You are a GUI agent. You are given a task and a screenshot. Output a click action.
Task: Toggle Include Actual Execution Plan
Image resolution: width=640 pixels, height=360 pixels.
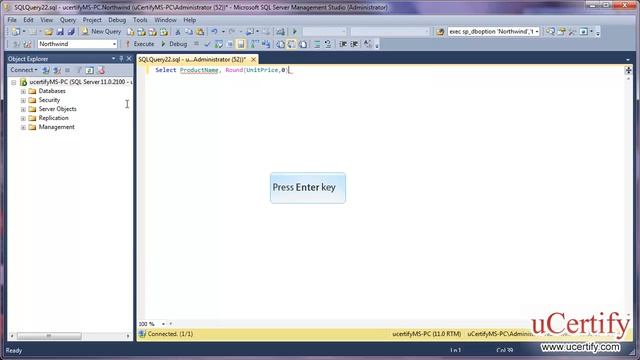pos(255,44)
